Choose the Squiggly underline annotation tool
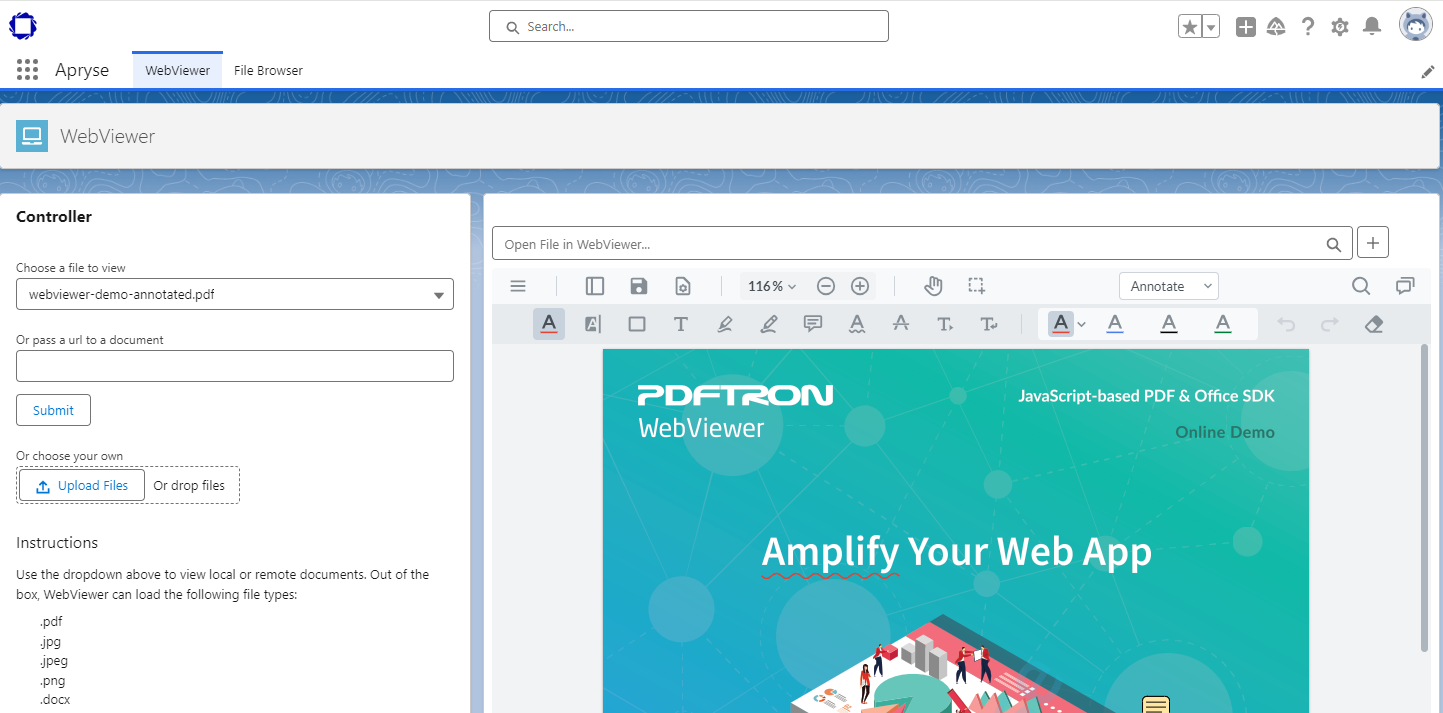This screenshot has width=1443, height=713. pyautogui.click(x=857, y=323)
